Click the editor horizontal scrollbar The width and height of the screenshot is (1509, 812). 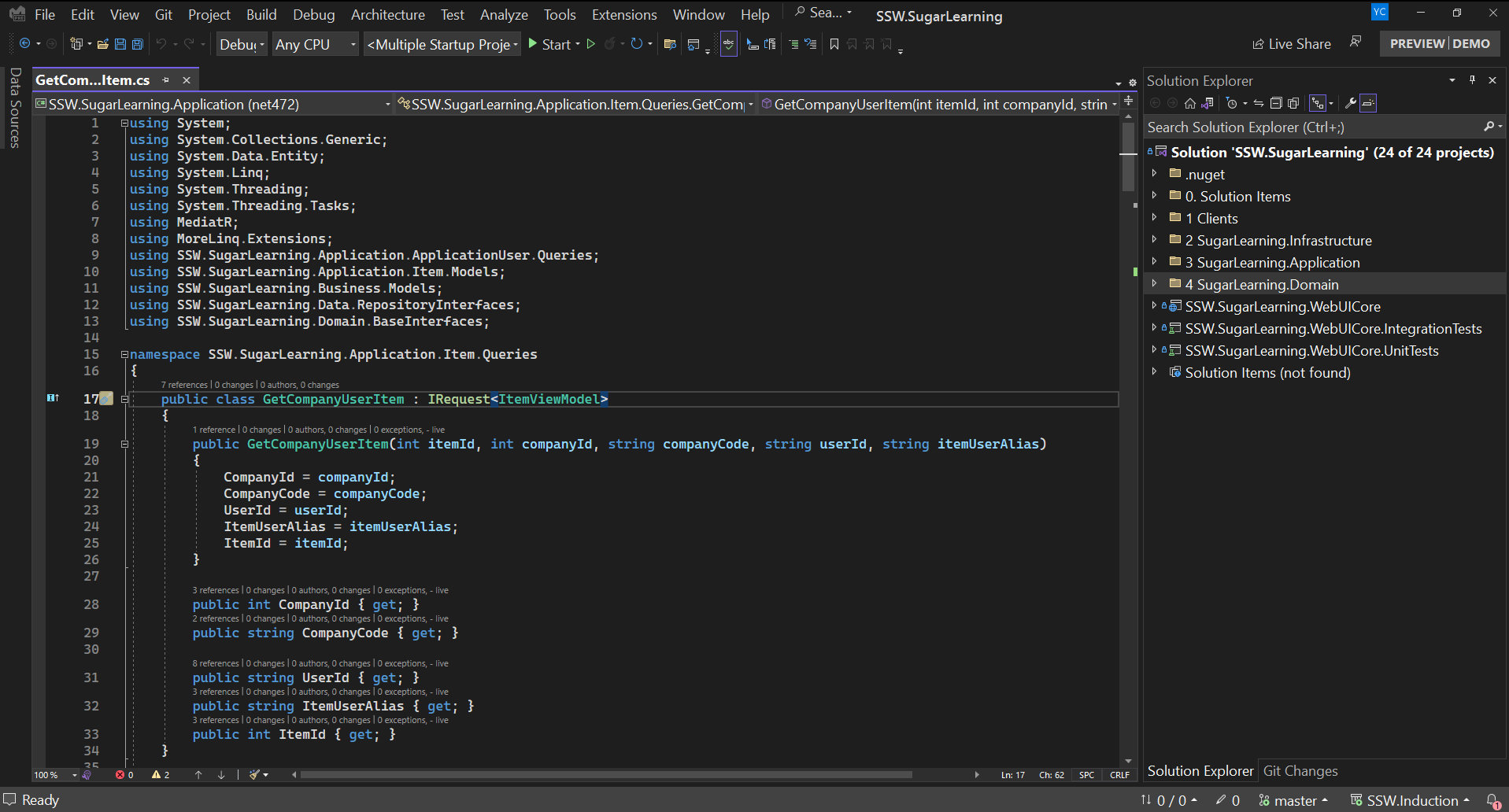click(606, 775)
